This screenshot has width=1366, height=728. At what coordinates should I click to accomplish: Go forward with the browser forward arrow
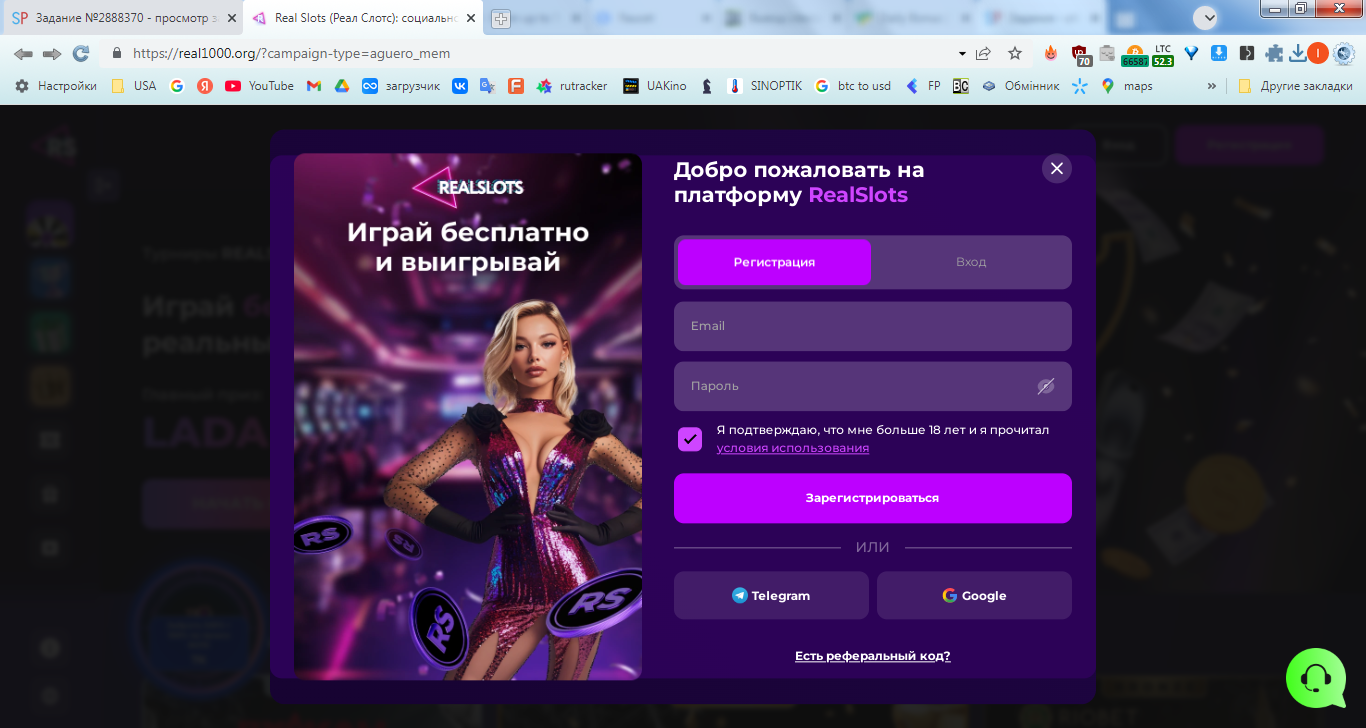52,54
